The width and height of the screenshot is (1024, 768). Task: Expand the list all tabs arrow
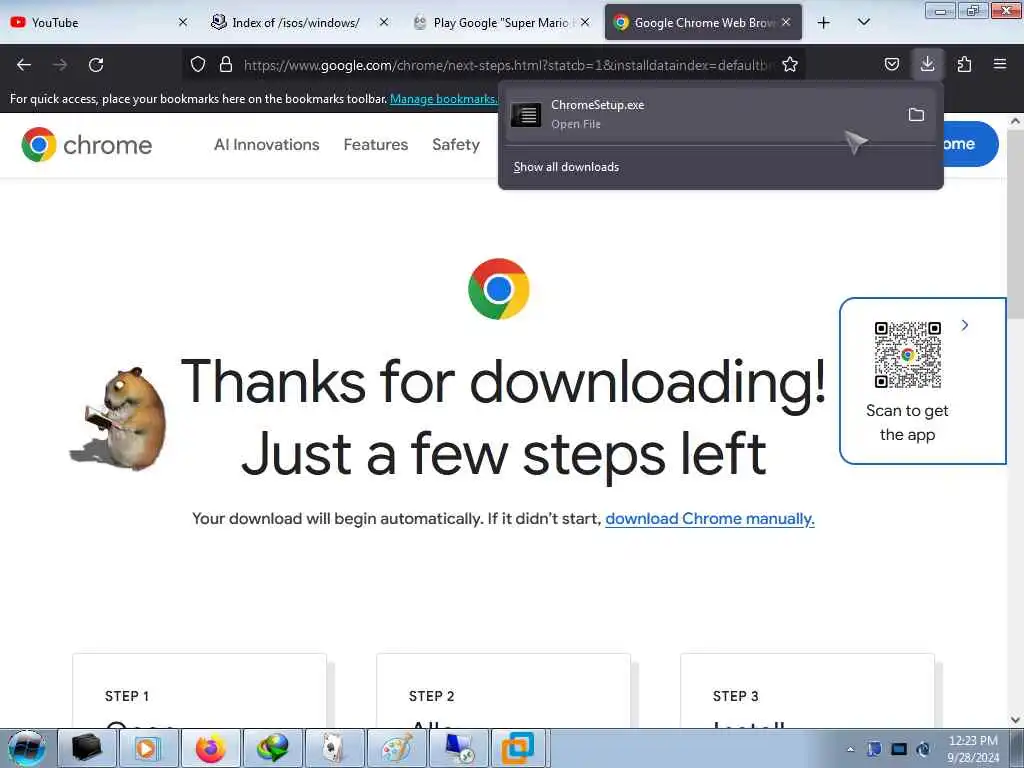click(x=863, y=23)
